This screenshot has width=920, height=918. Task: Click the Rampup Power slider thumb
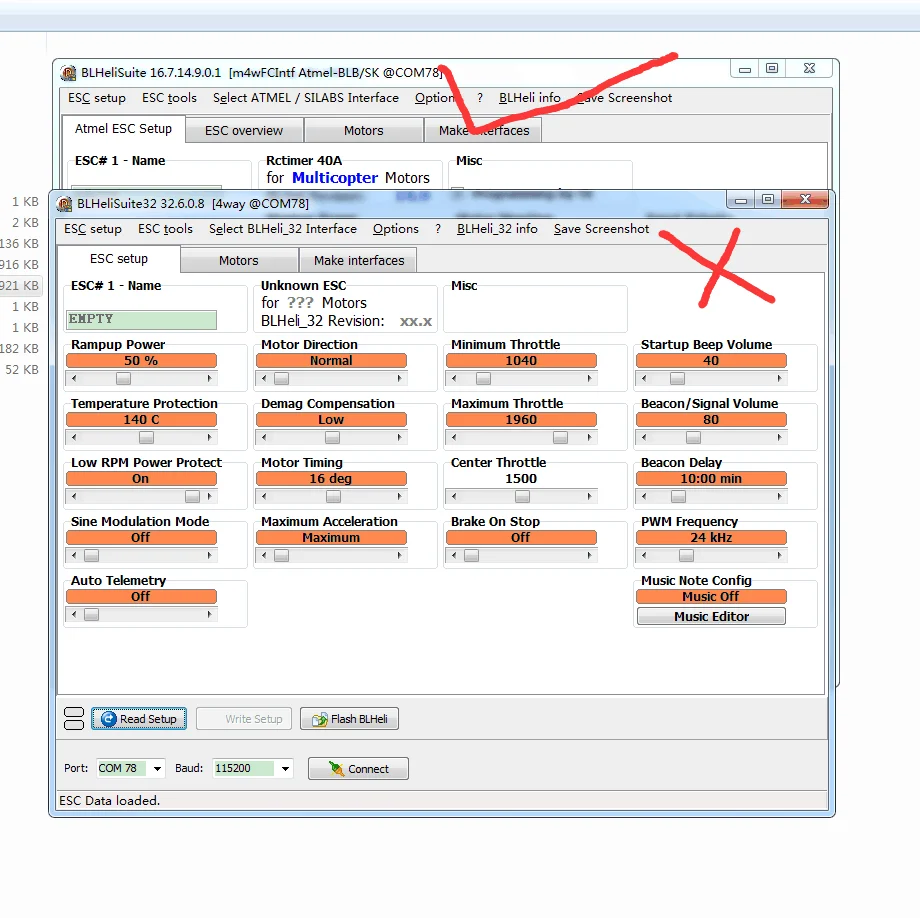[123, 379]
